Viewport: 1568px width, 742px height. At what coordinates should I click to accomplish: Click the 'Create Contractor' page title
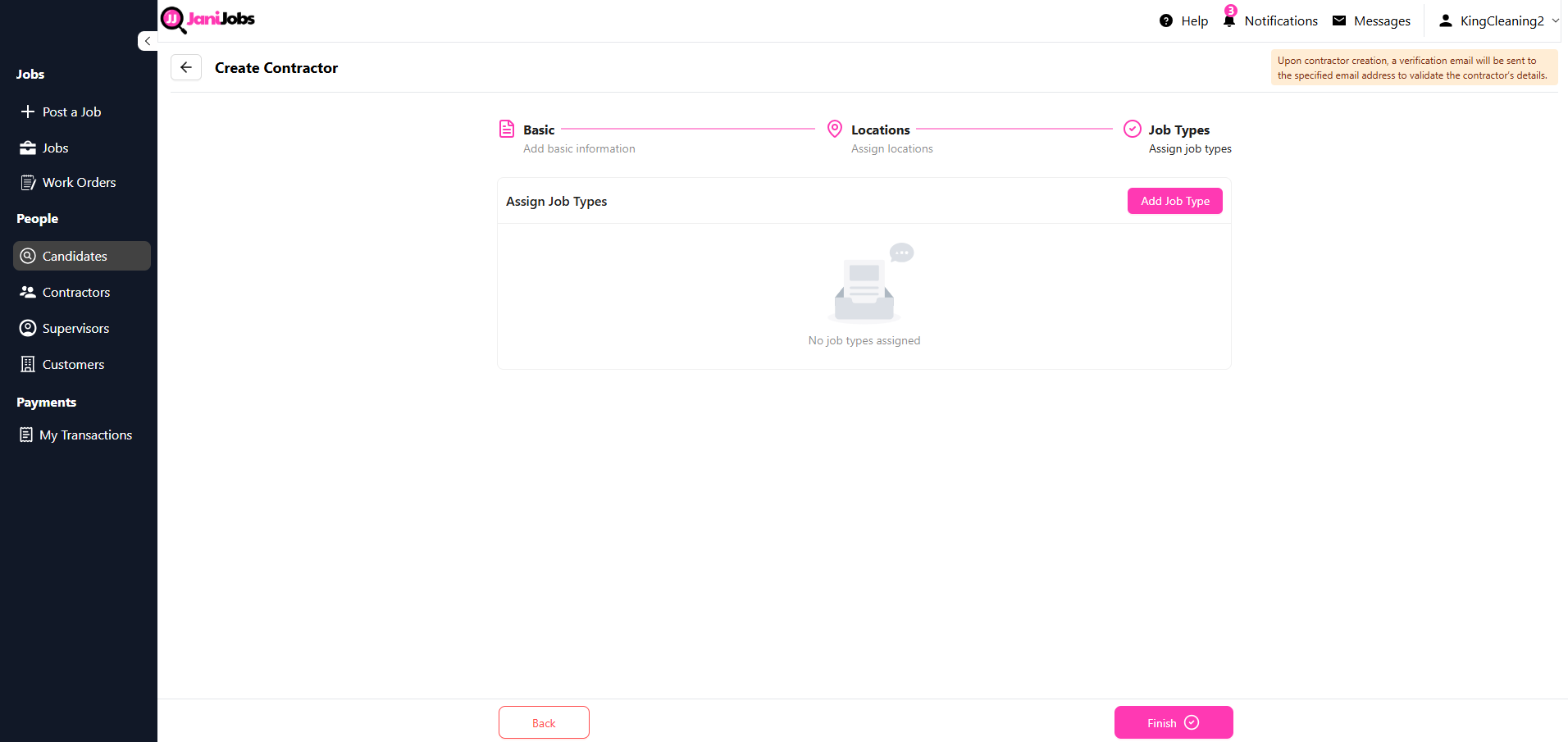pyautogui.click(x=276, y=68)
